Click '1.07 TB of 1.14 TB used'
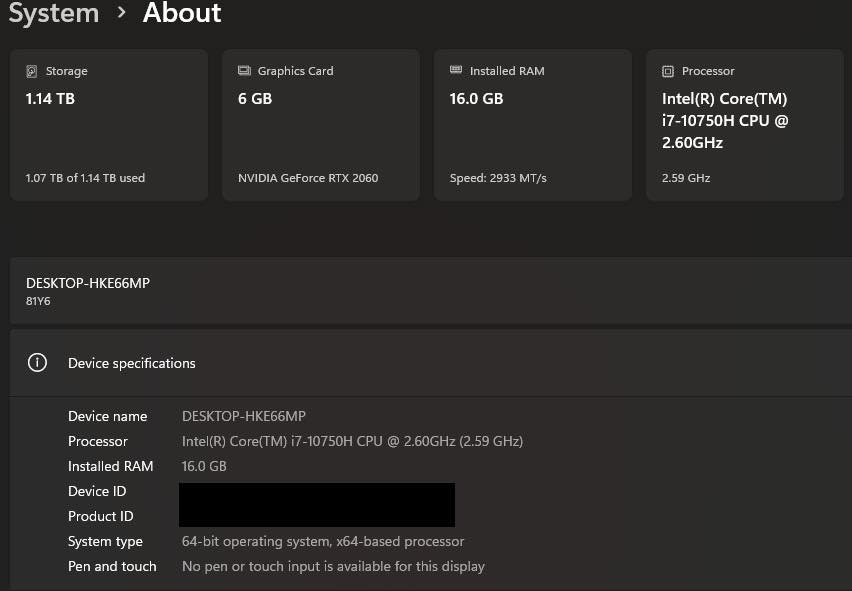The height and width of the screenshot is (591, 852). click(85, 178)
